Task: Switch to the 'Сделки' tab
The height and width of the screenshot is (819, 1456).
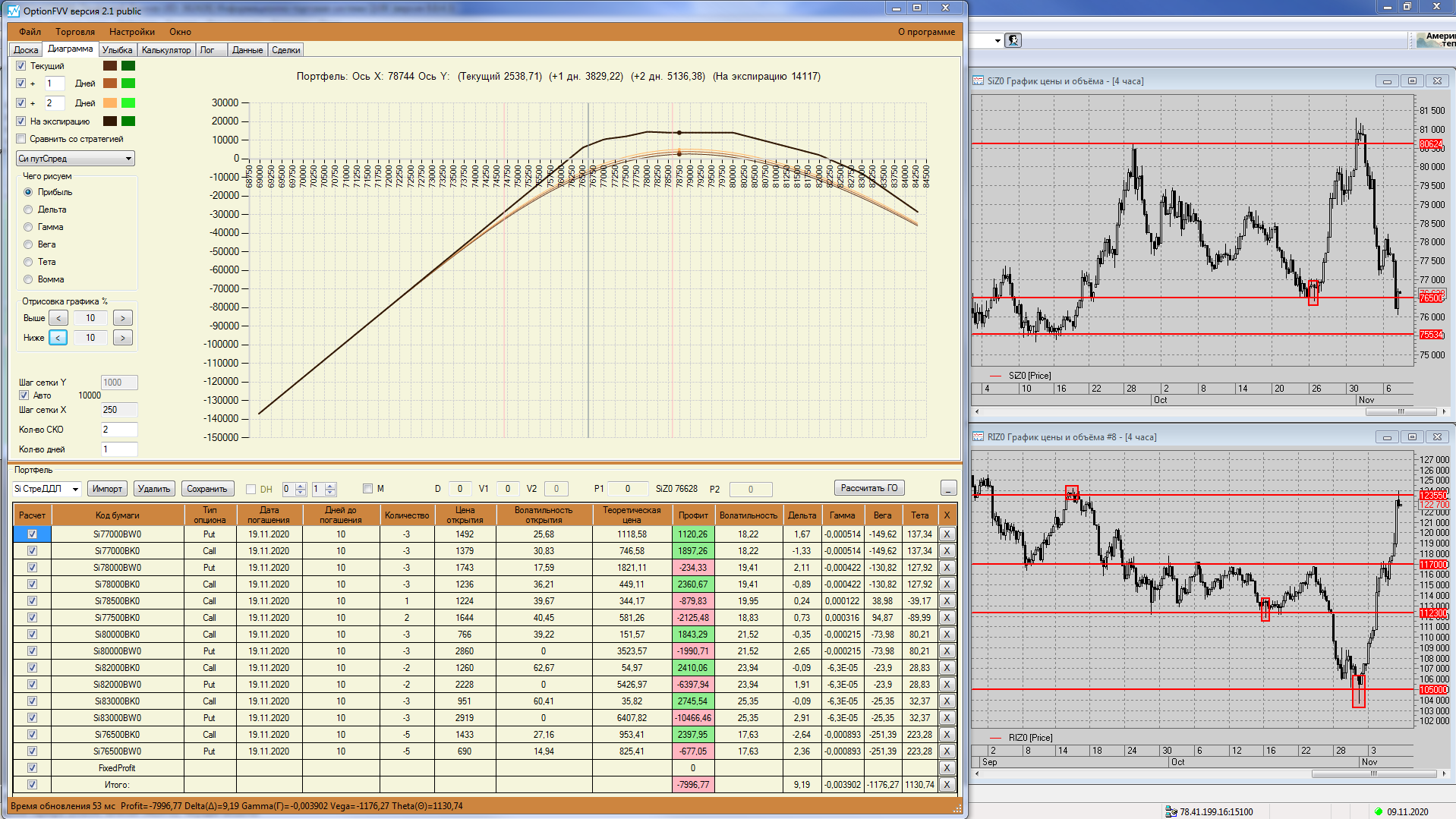Action: click(x=286, y=50)
